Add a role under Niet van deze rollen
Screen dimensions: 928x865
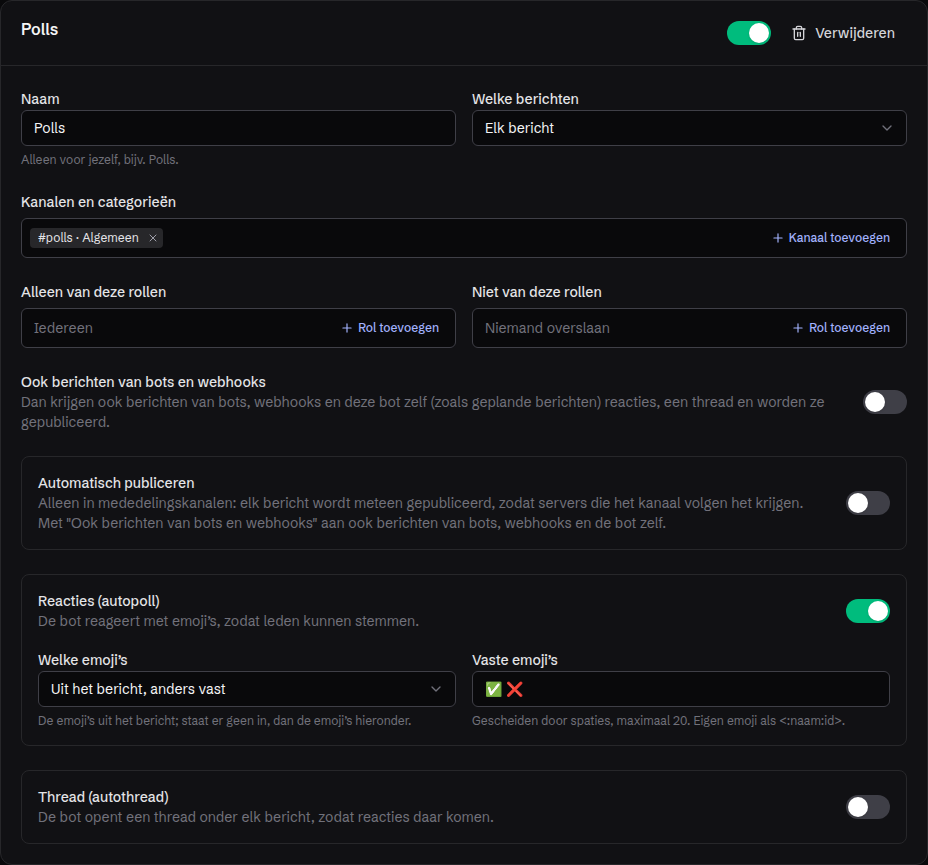[x=842, y=328]
